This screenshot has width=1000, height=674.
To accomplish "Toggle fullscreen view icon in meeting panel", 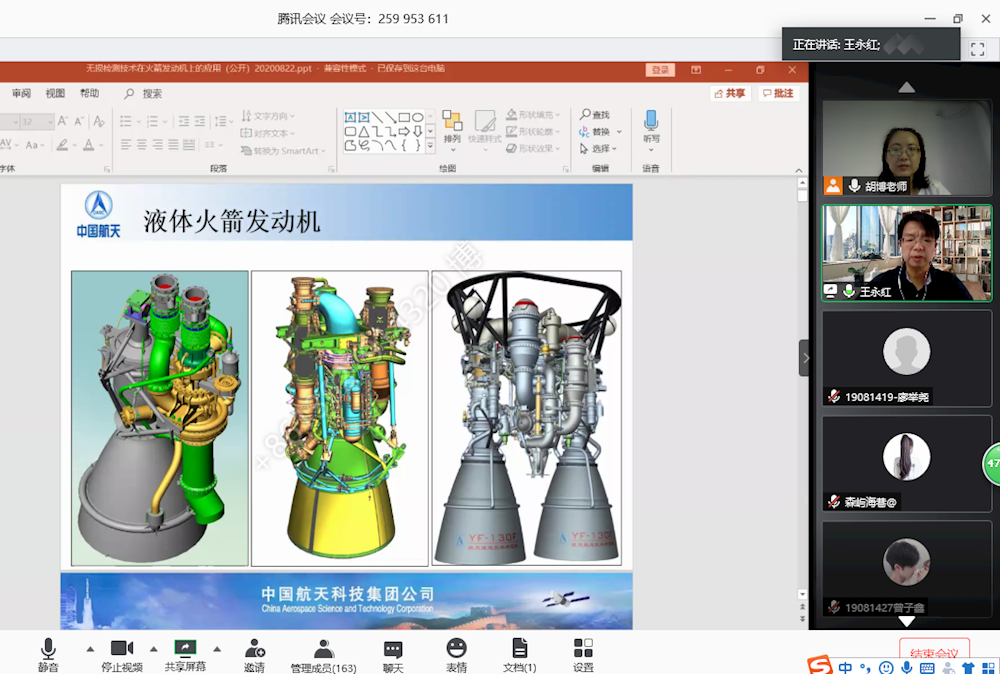I will coord(978,48).
